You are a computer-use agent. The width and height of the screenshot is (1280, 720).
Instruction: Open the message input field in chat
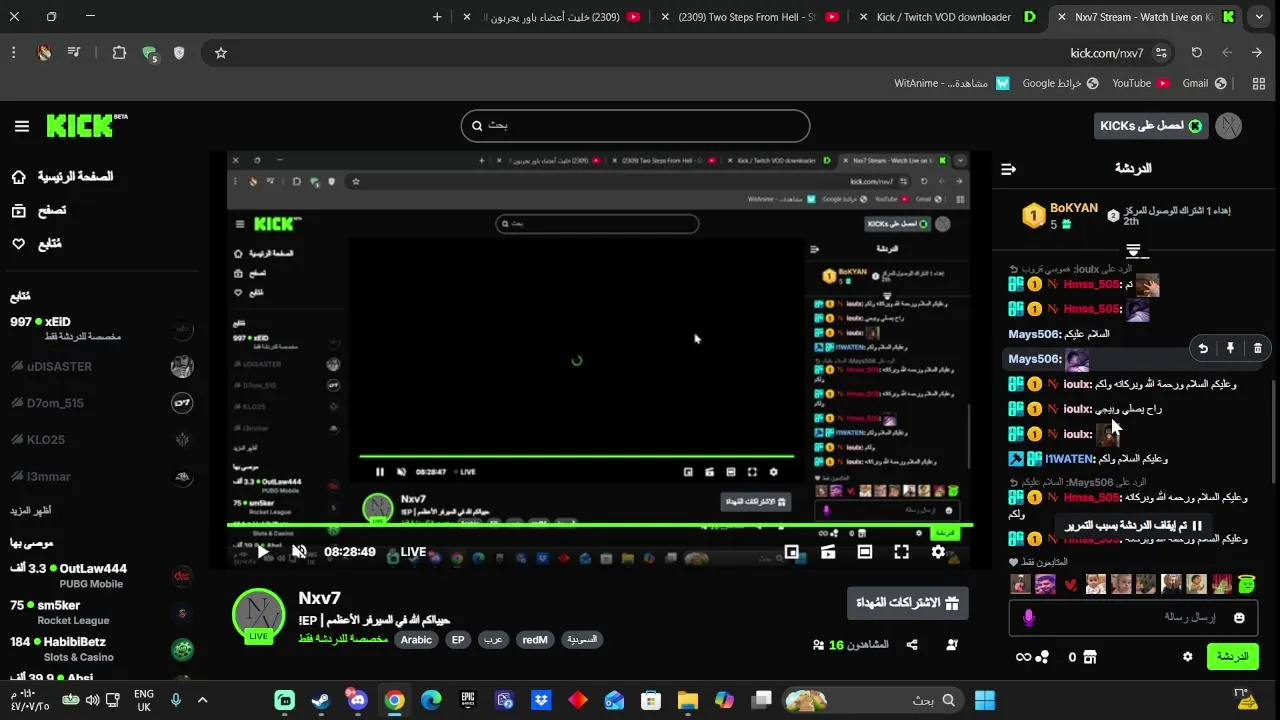1133,617
